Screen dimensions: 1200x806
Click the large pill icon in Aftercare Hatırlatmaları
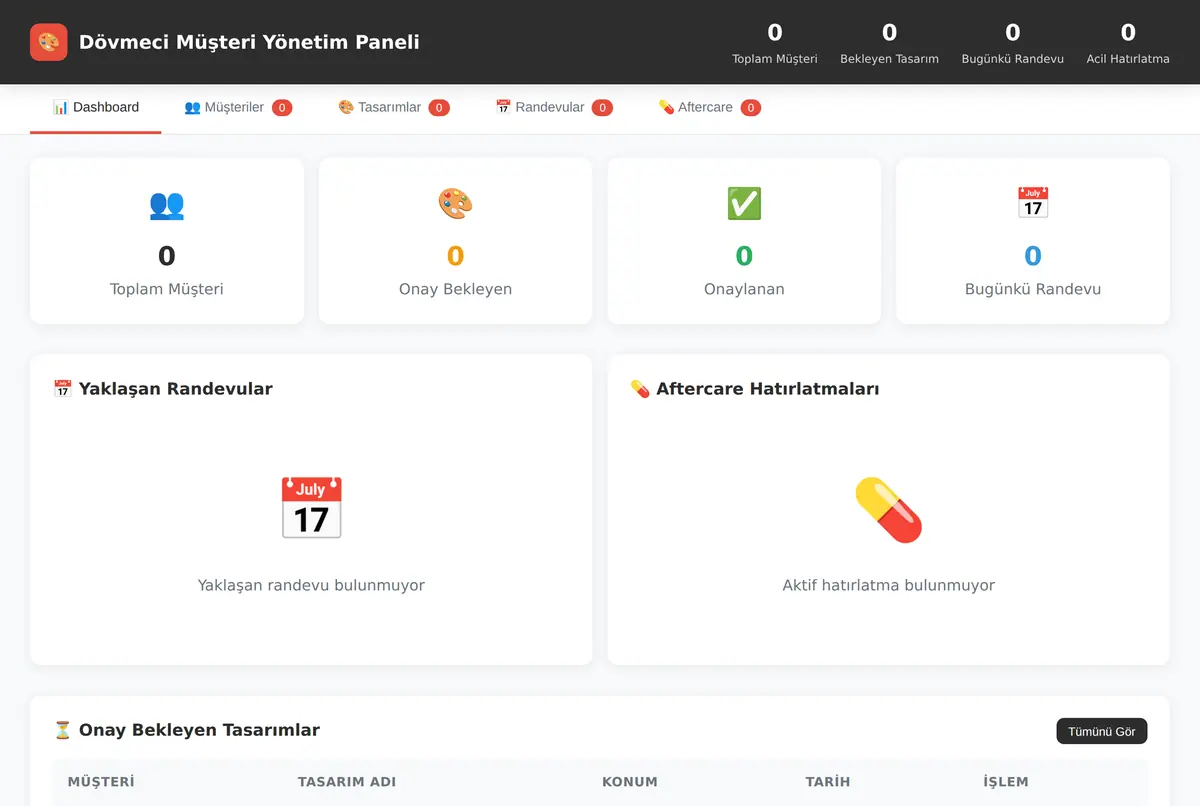tap(888, 510)
